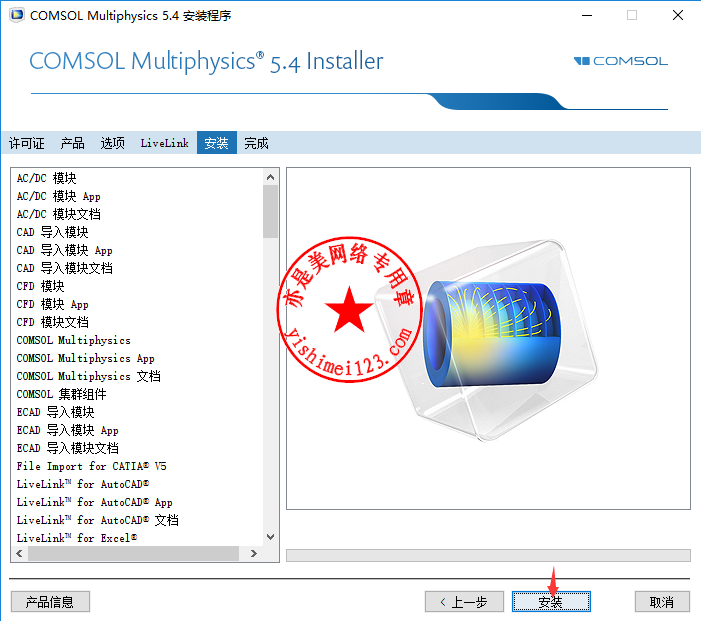Select the 'CAD 导入模块文档' row
Screen dimensions: 701x621
(139, 268)
